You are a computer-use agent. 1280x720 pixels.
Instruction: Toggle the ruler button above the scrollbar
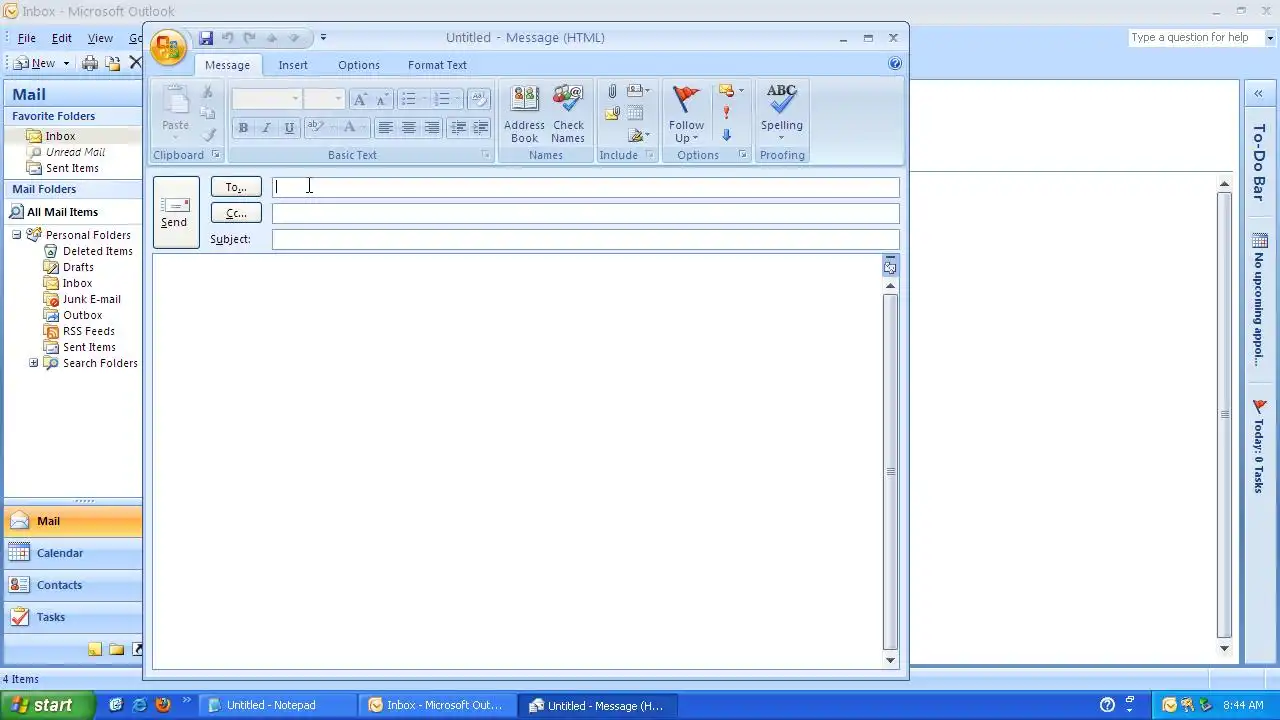click(890, 266)
